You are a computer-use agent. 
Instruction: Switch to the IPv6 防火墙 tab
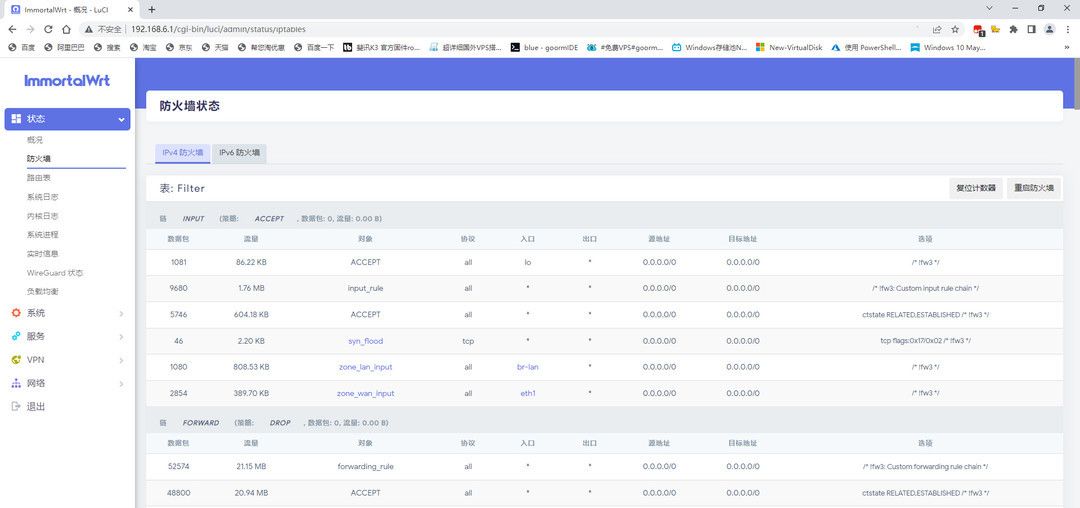pos(239,153)
